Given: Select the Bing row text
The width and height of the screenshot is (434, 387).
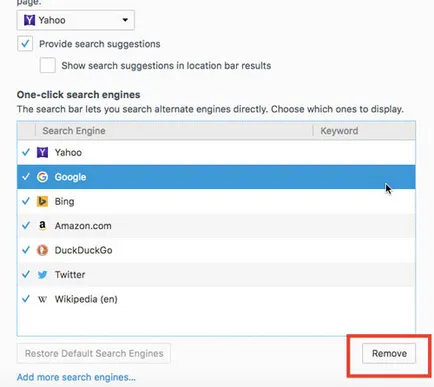Looking at the screenshot, I should [x=64, y=202].
